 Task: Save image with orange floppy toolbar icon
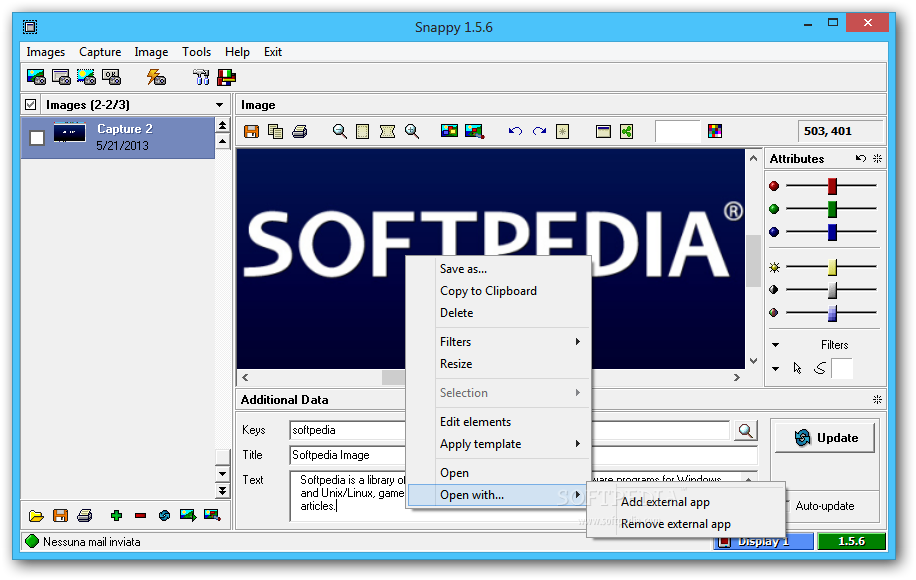pos(251,131)
